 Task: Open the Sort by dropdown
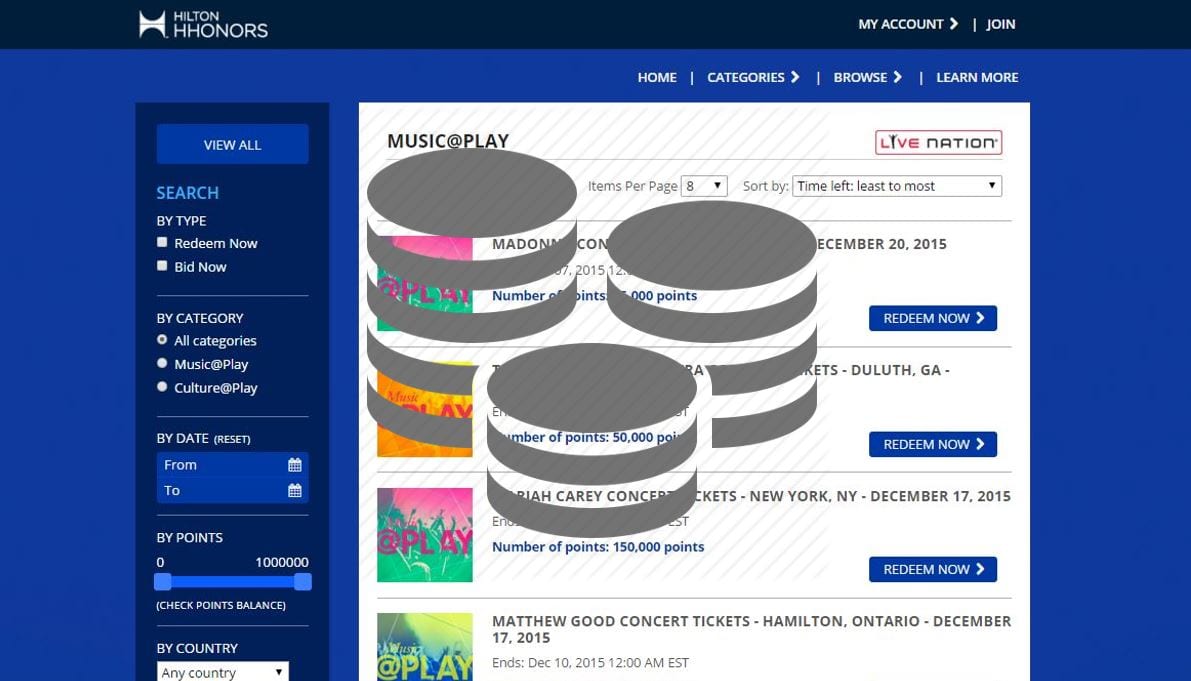click(897, 186)
